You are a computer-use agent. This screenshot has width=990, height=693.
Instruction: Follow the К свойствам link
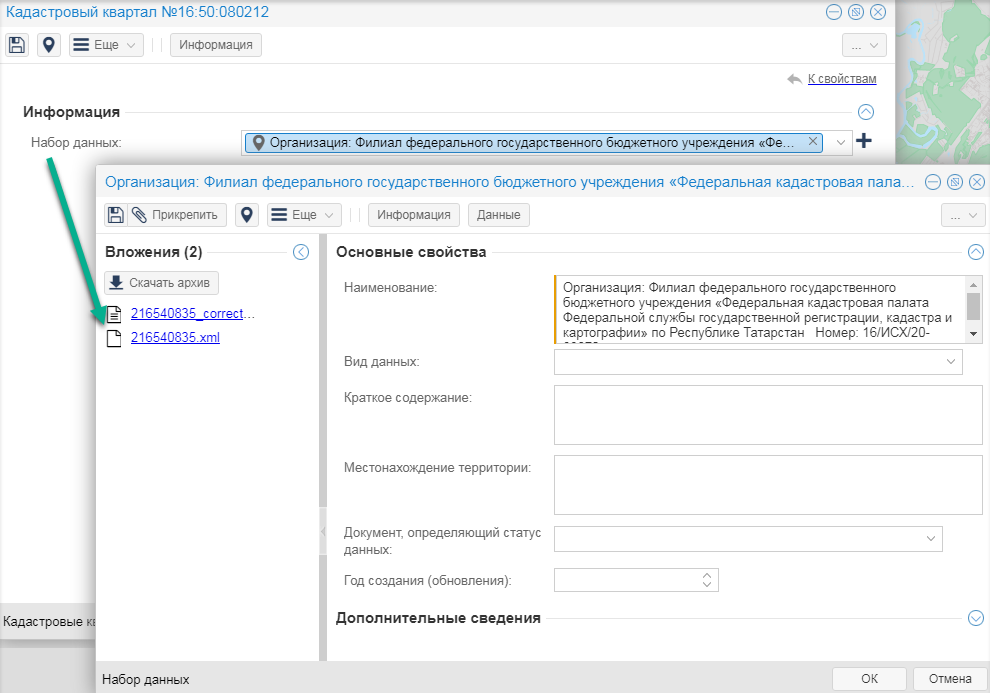[842, 79]
